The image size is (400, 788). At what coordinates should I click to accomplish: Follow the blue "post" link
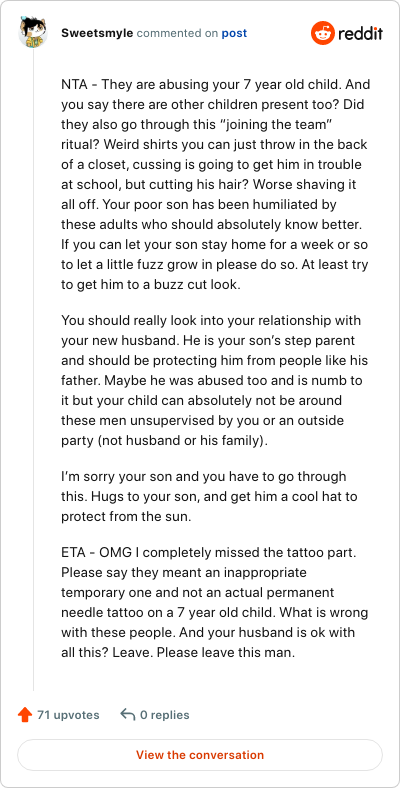click(234, 33)
